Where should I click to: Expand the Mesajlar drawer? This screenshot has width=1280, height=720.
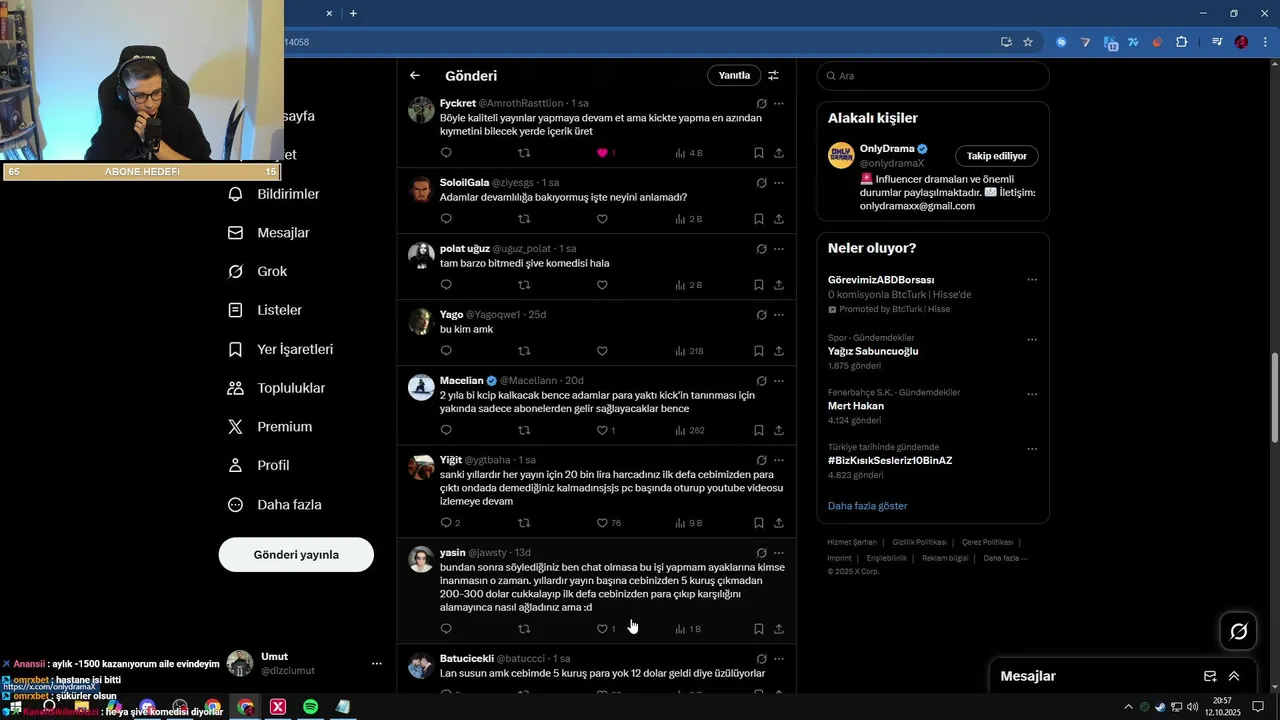tap(1234, 676)
